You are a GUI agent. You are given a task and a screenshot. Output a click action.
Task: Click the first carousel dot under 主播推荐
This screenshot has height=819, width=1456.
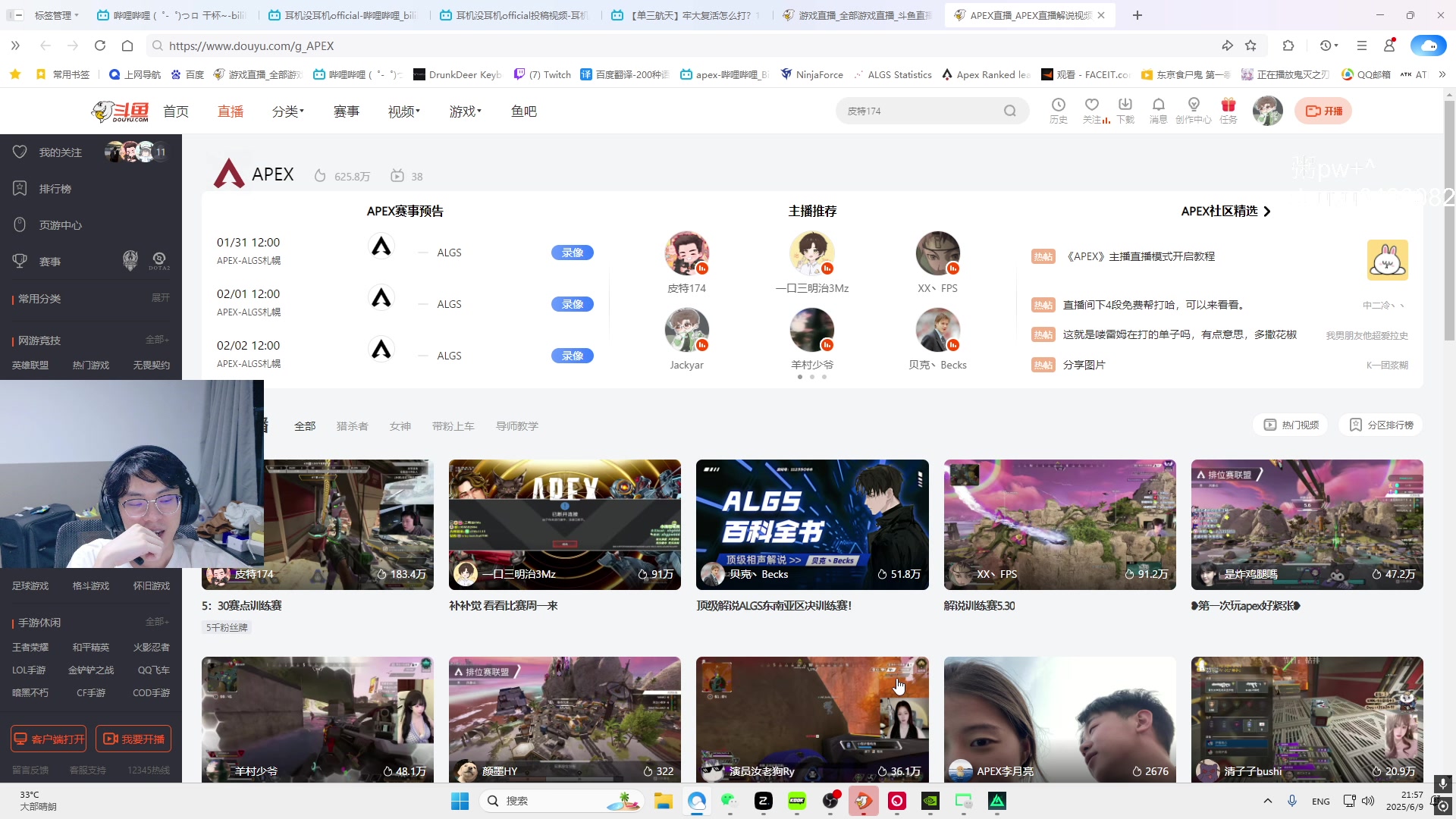pos(799,377)
